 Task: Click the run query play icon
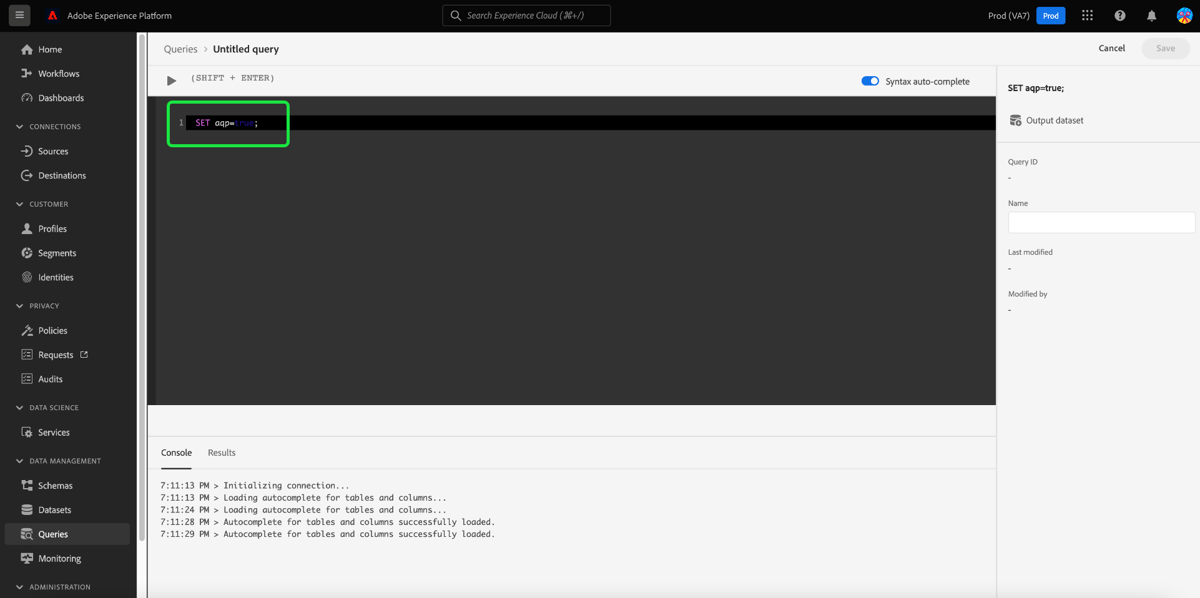pyautogui.click(x=170, y=78)
